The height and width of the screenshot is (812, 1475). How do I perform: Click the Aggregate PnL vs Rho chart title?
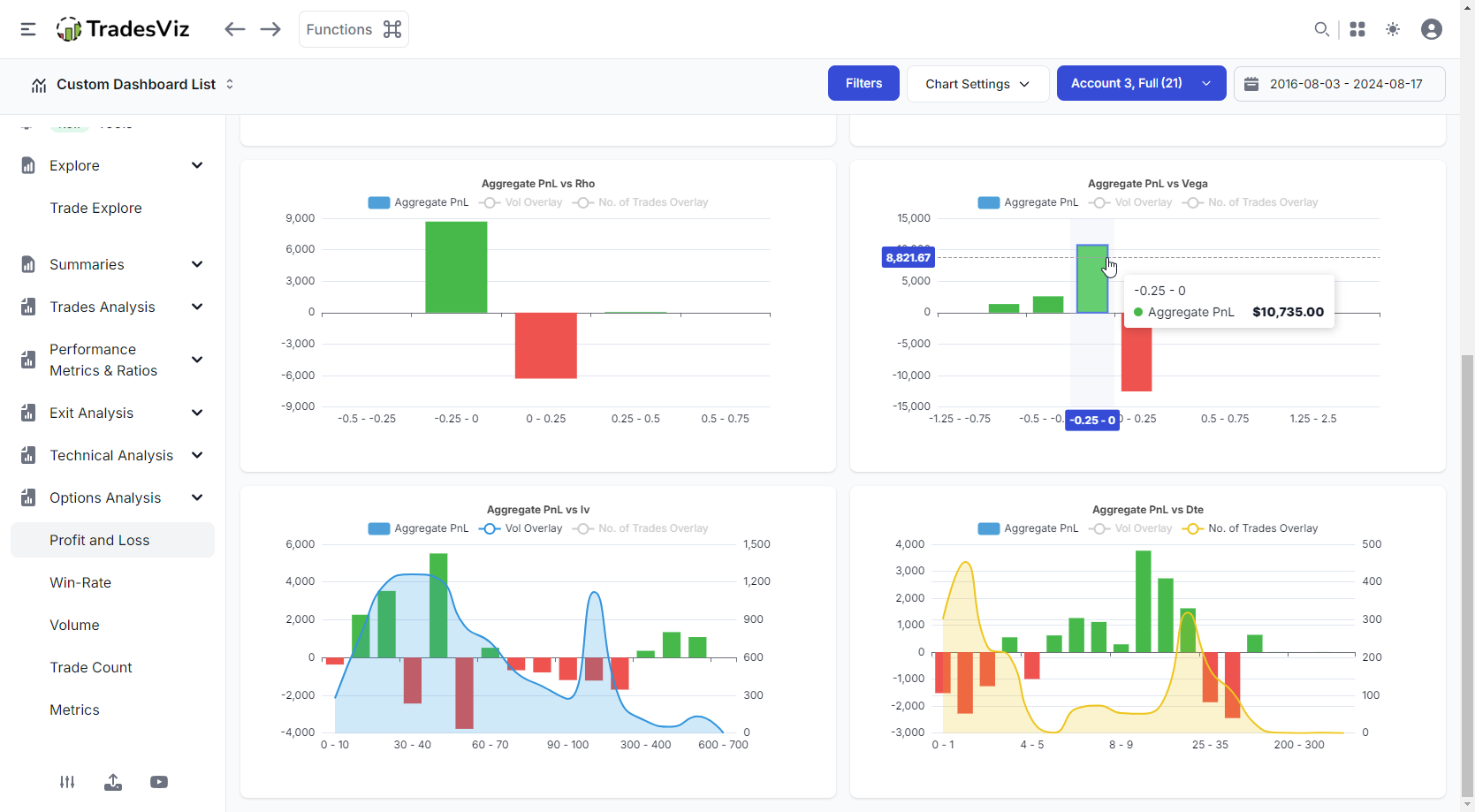(538, 184)
